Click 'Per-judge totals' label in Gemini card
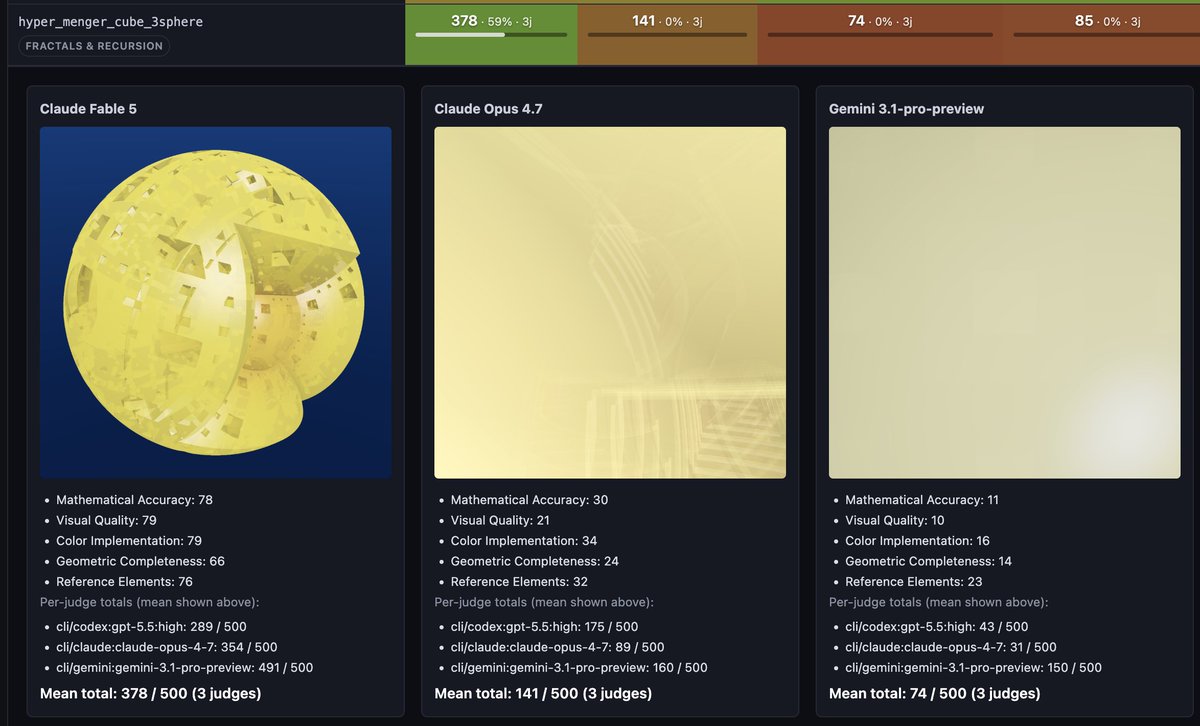The height and width of the screenshot is (726, 1200). [939, 602]
